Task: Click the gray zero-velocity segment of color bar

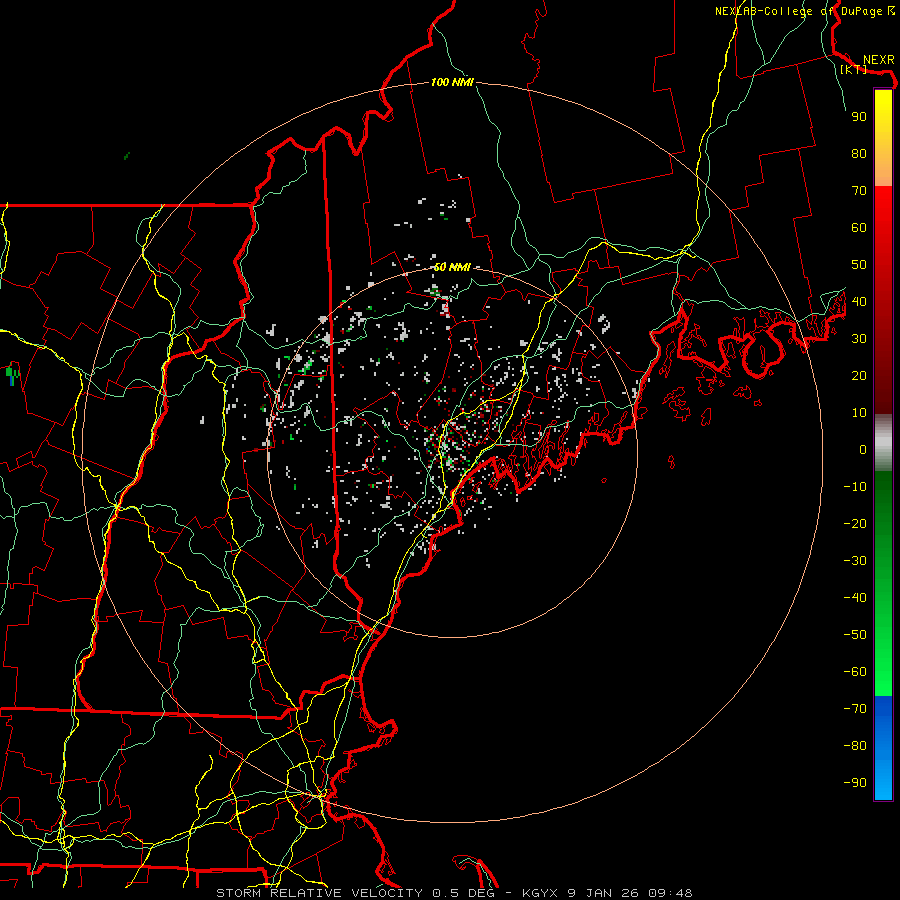Action: click(883, 443)
